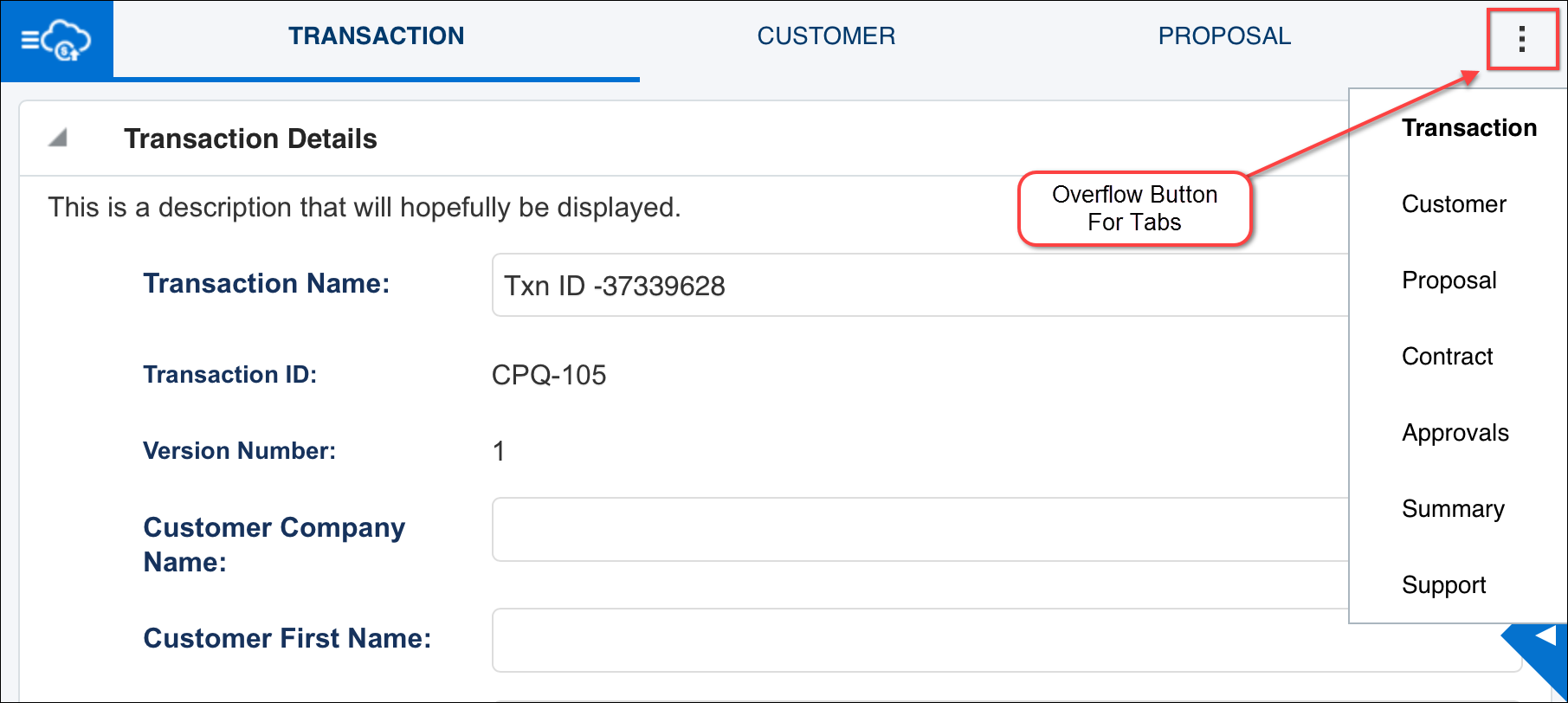Click the Transaction ID value CPQ-105
The height and width of the screenshot is (703, 1568).
[549, 375]
